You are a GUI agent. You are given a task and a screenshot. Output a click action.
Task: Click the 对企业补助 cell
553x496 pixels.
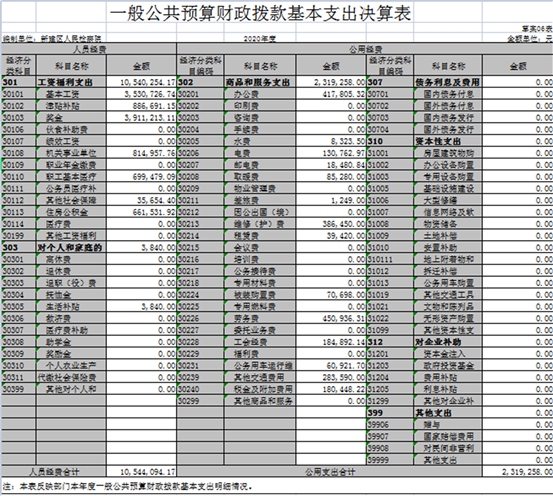pos(448,342)
